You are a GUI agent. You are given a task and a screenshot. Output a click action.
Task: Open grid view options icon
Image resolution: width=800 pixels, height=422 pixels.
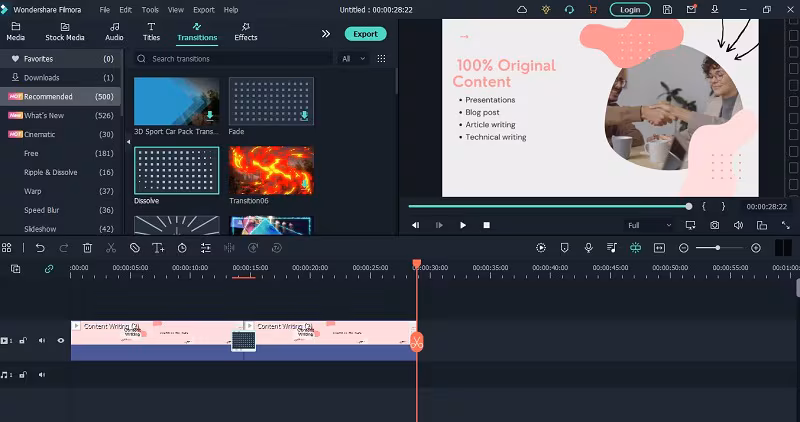pyautogui.click(x=381, y=59)
